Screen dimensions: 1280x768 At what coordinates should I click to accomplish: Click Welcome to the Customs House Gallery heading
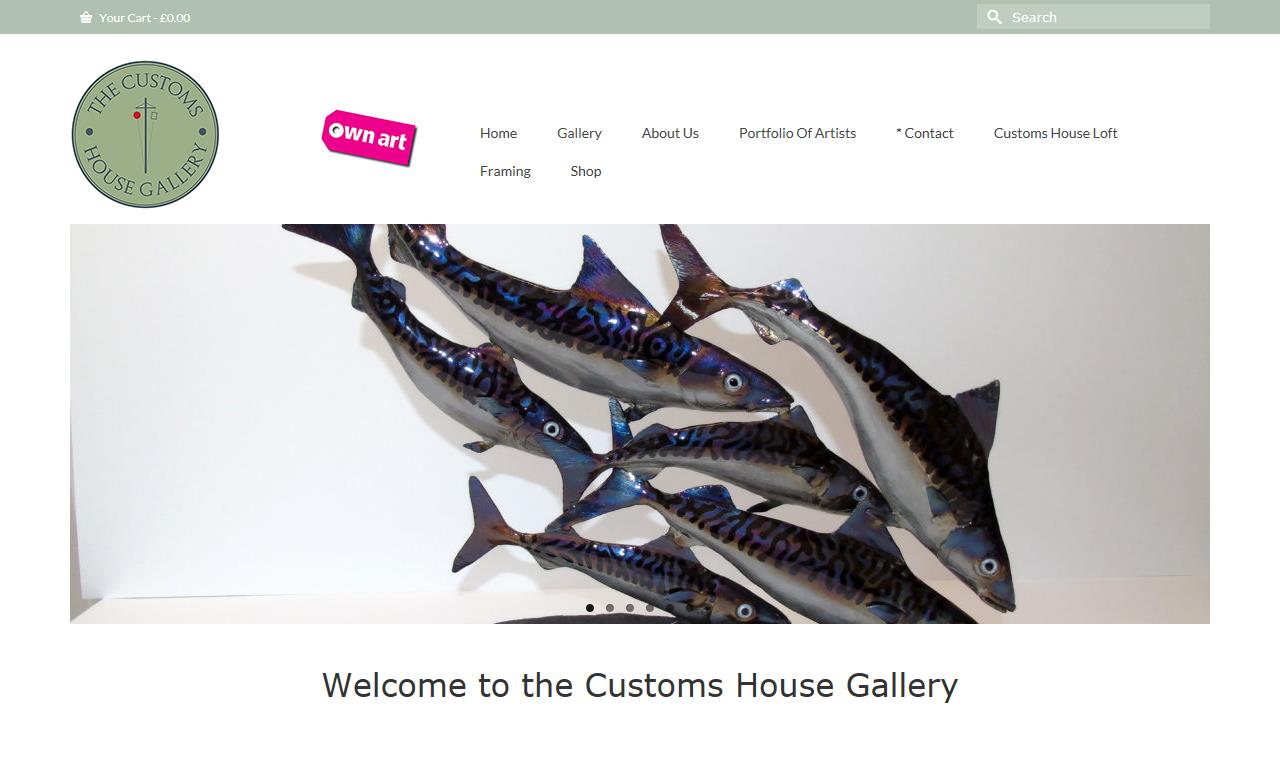tap(640, 685)
